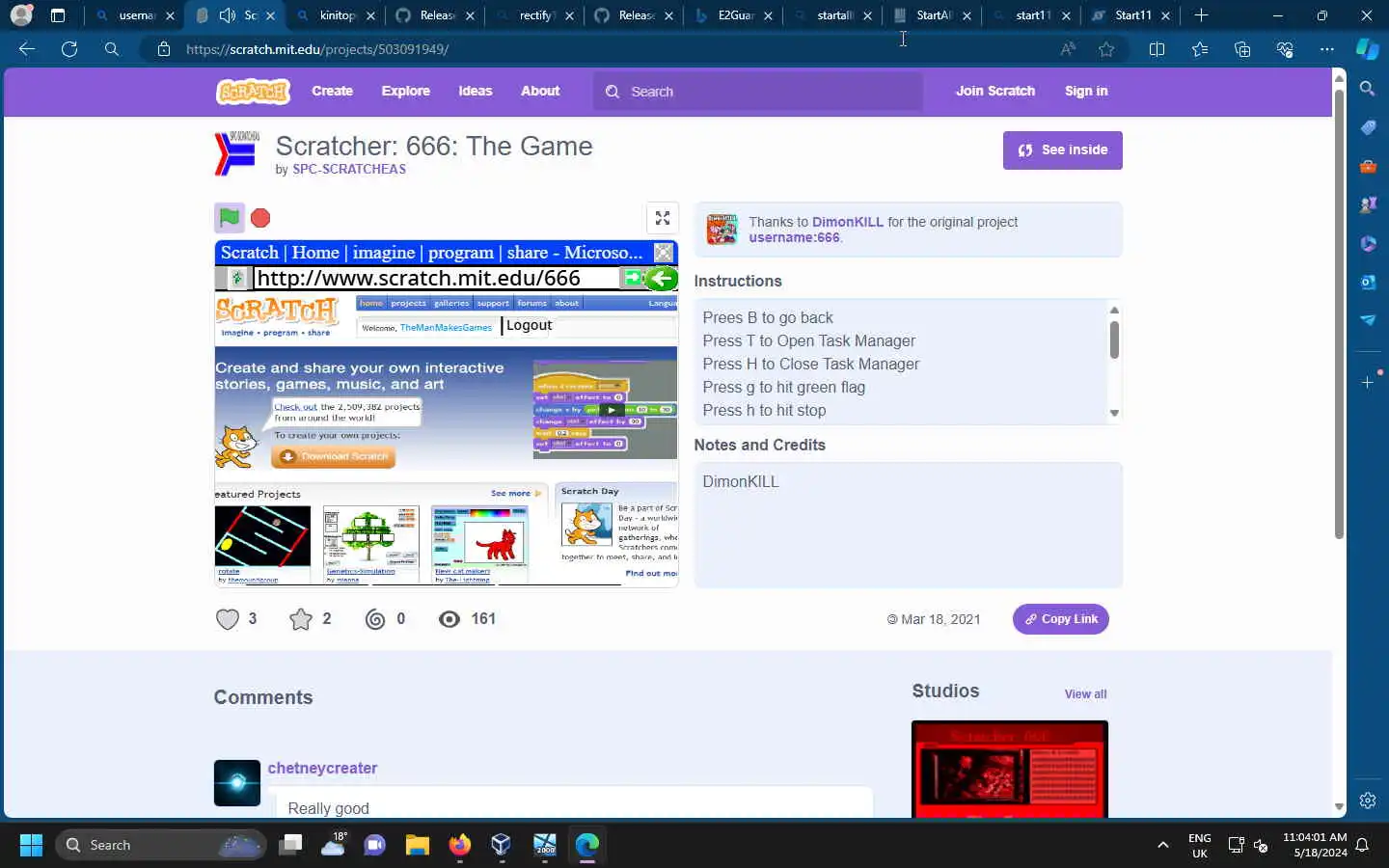The width and height of the screenshot is (1389, 868).
Task: Click the green flag to start project
Action: coord(230,218)
